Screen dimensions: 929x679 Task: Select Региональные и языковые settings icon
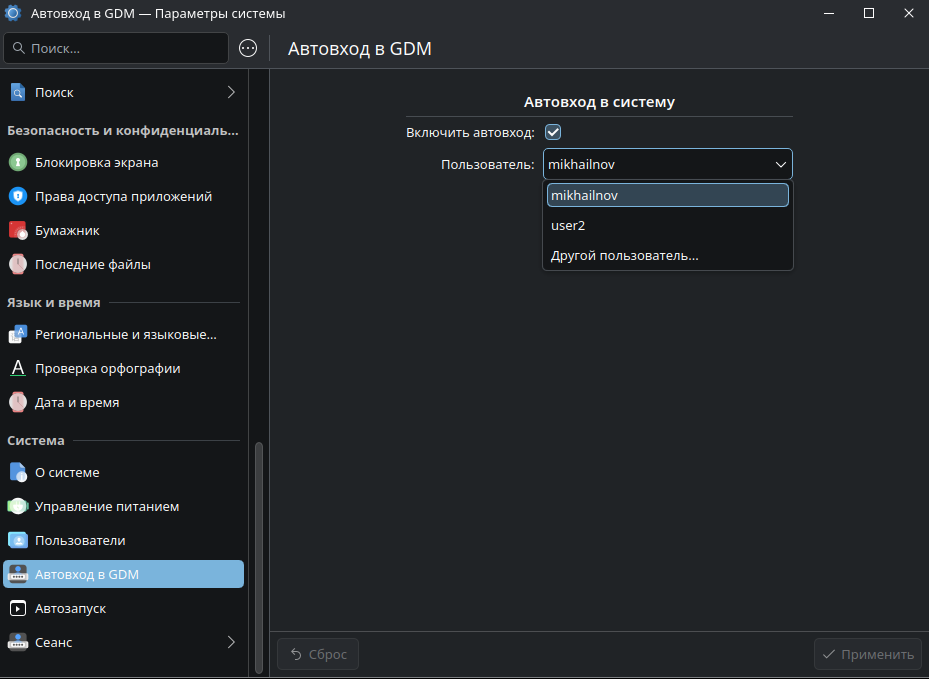[18, 334]
